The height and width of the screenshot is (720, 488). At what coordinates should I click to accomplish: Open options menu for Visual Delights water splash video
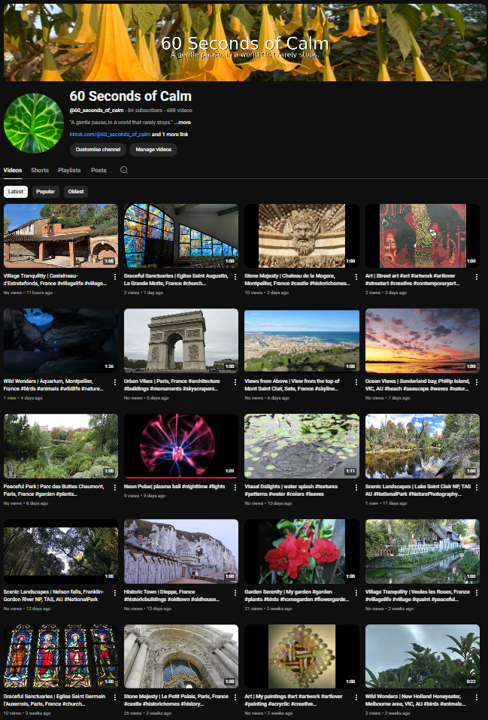point(356,488)
